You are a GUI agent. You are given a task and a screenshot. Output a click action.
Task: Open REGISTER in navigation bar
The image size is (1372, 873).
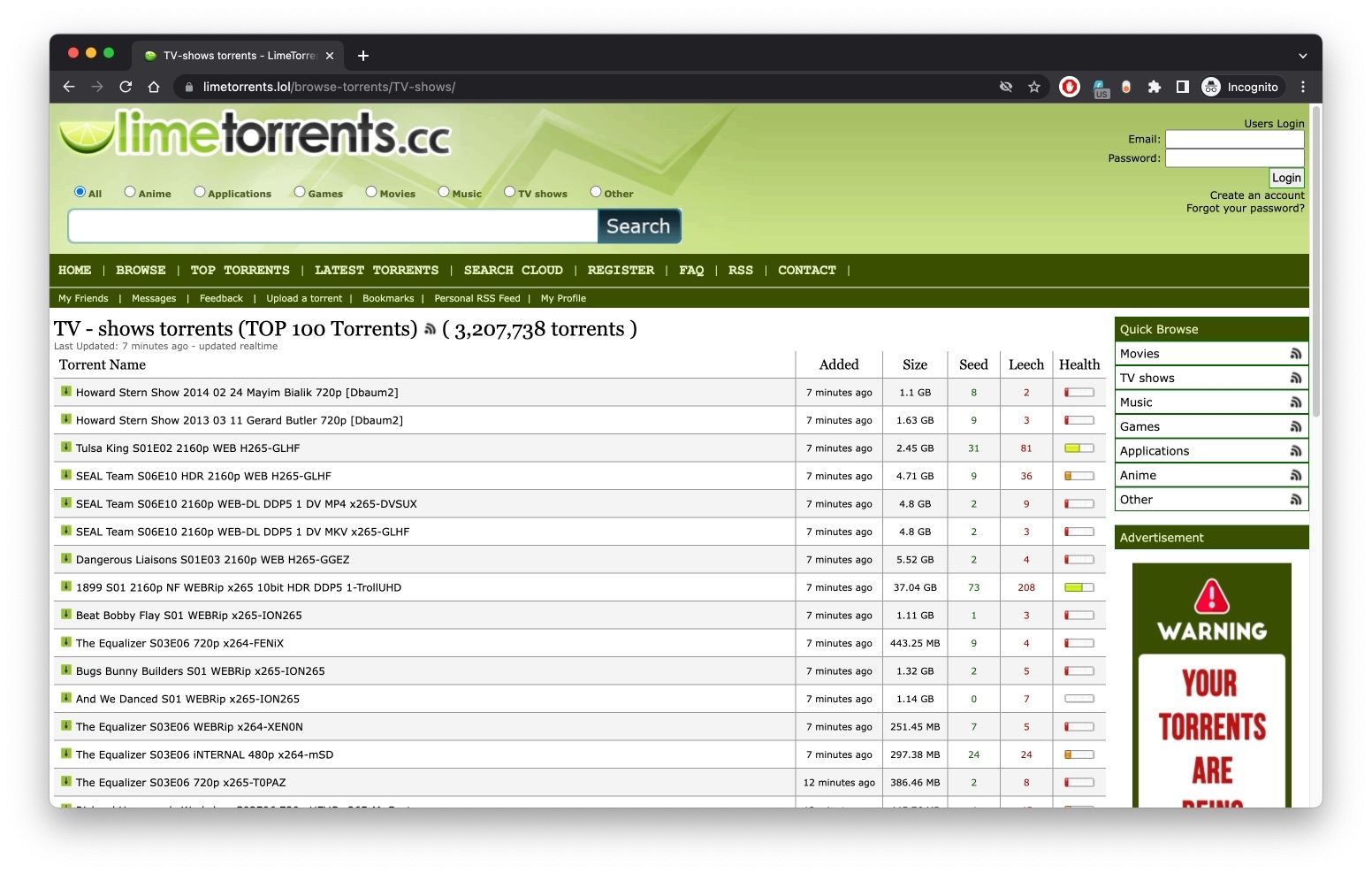tap(621, 271)
